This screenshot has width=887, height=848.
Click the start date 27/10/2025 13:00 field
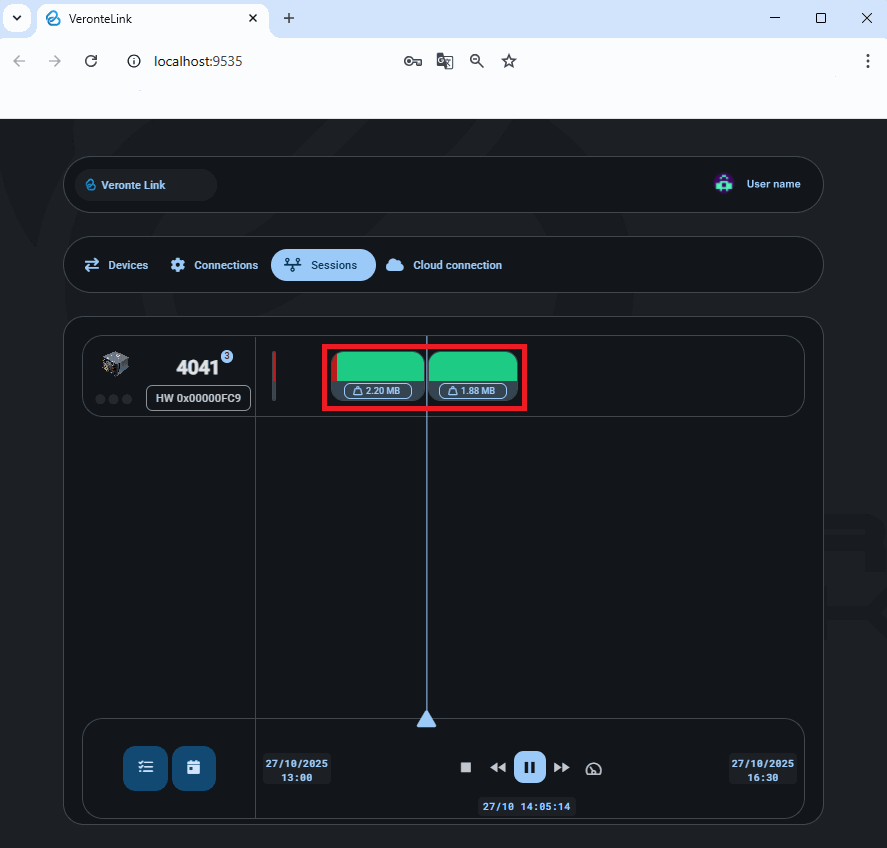click(296, 770)
